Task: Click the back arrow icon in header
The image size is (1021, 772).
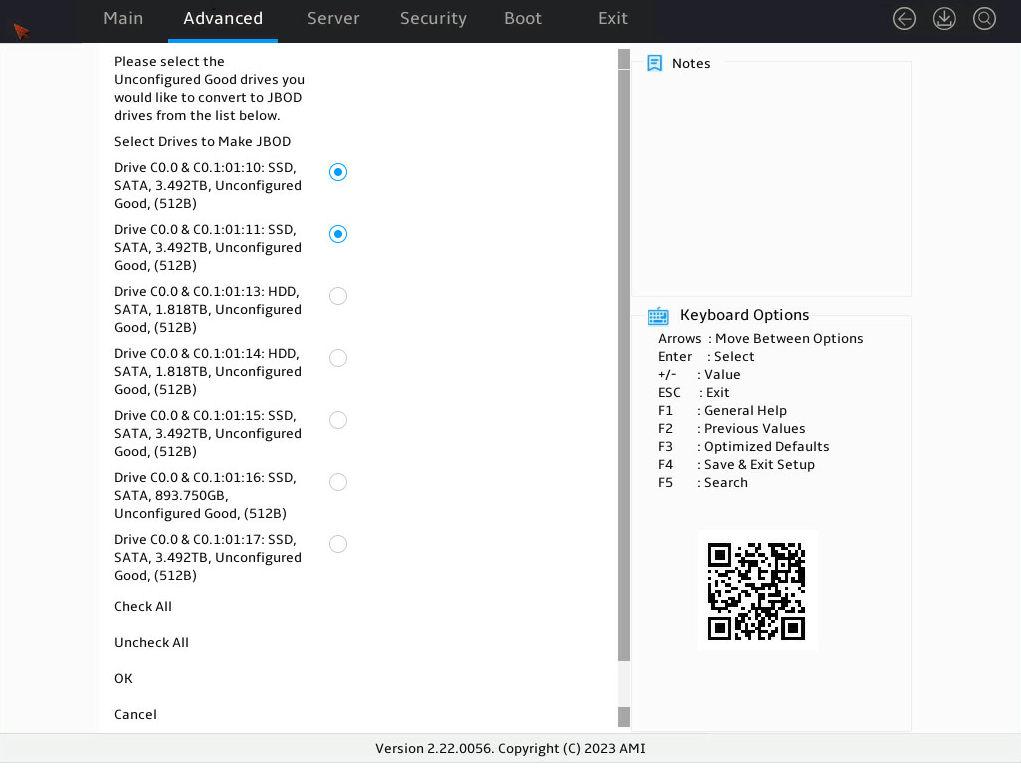Action: tap(904, 19)
